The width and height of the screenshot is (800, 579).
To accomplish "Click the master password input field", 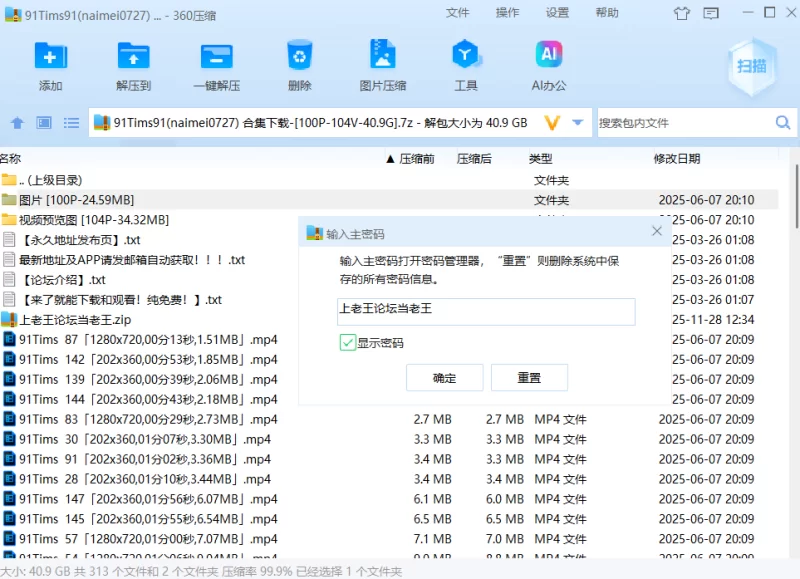I will click(486, 311).
